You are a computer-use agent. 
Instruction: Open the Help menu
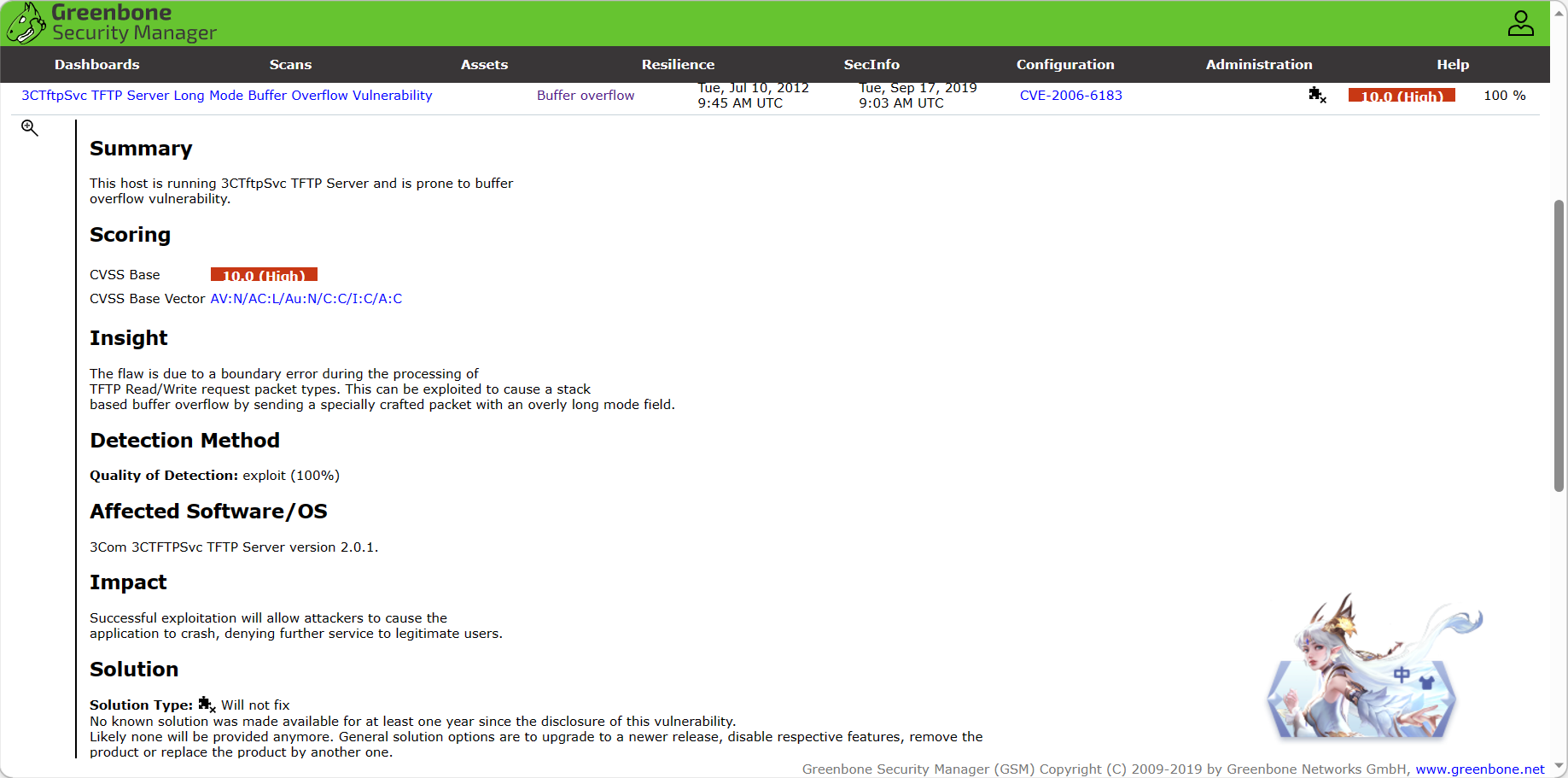1453,65
